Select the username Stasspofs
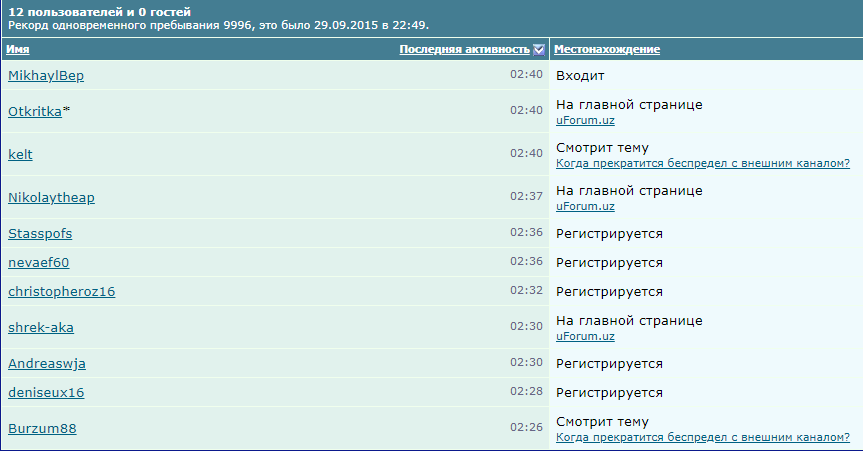Image resolution: width=863 pixels, height=453 pixels. coord(40,233)
